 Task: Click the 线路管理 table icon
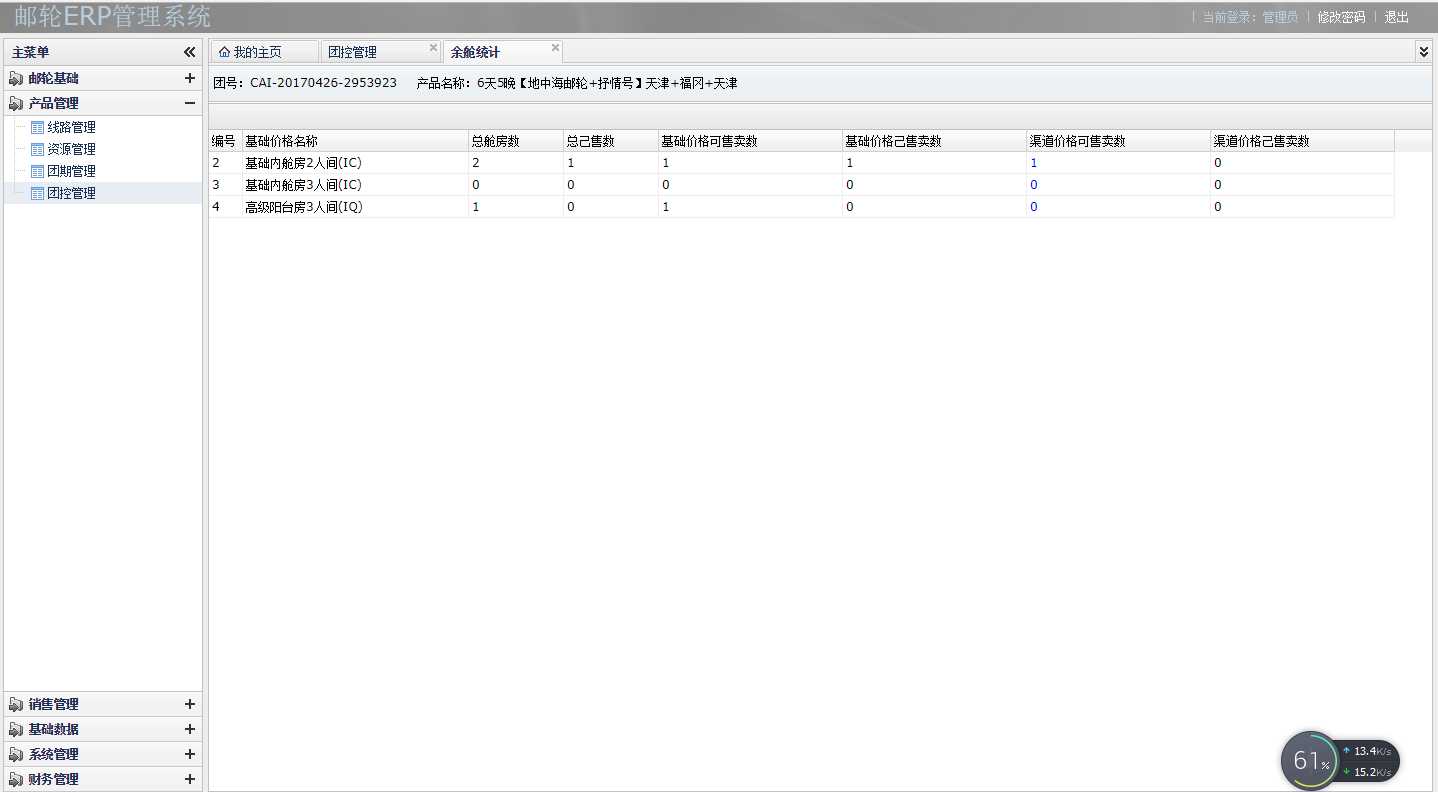[x=37, y=127]
